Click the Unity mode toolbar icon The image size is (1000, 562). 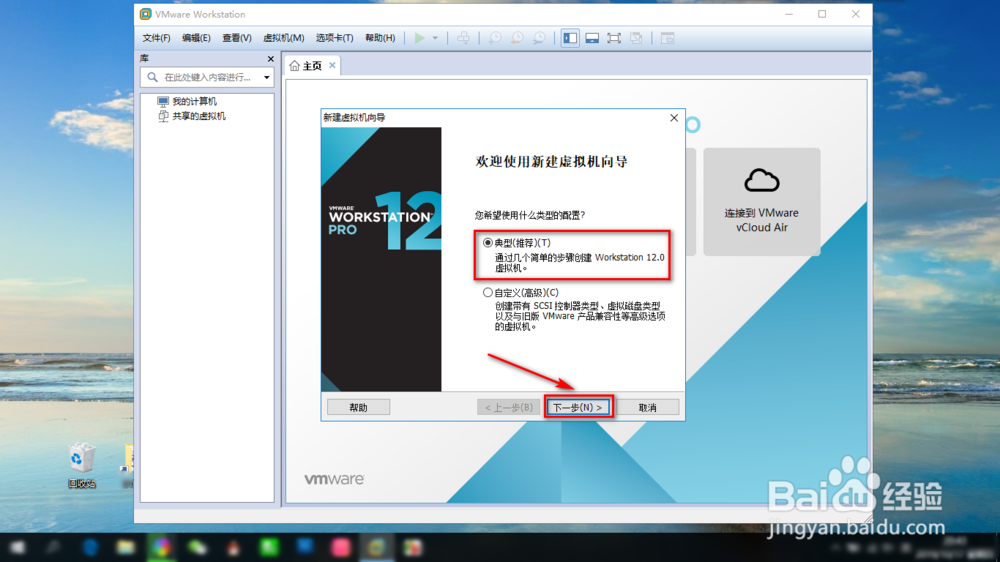636,38
